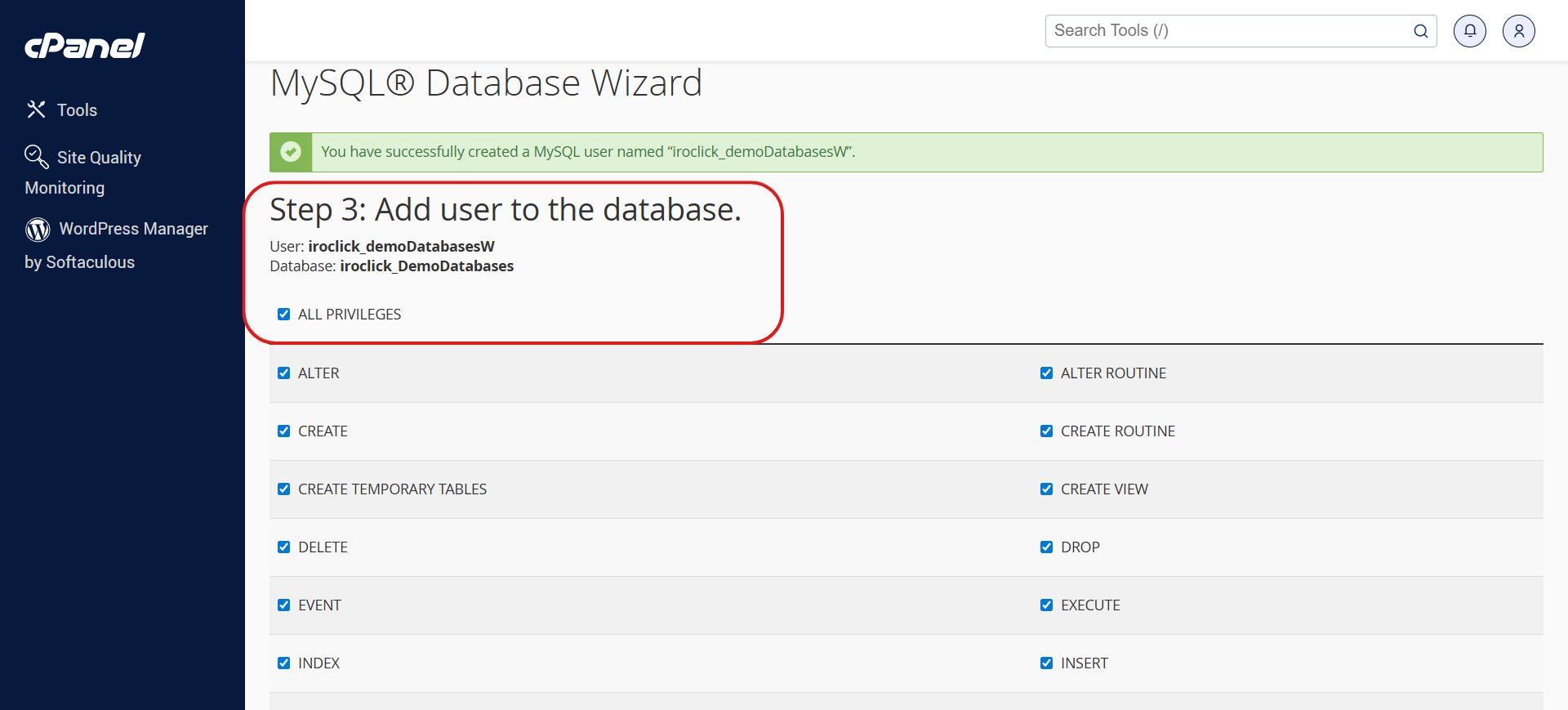
Task: Disable the DROP privilege checkbox
Action: point(1046,547)
